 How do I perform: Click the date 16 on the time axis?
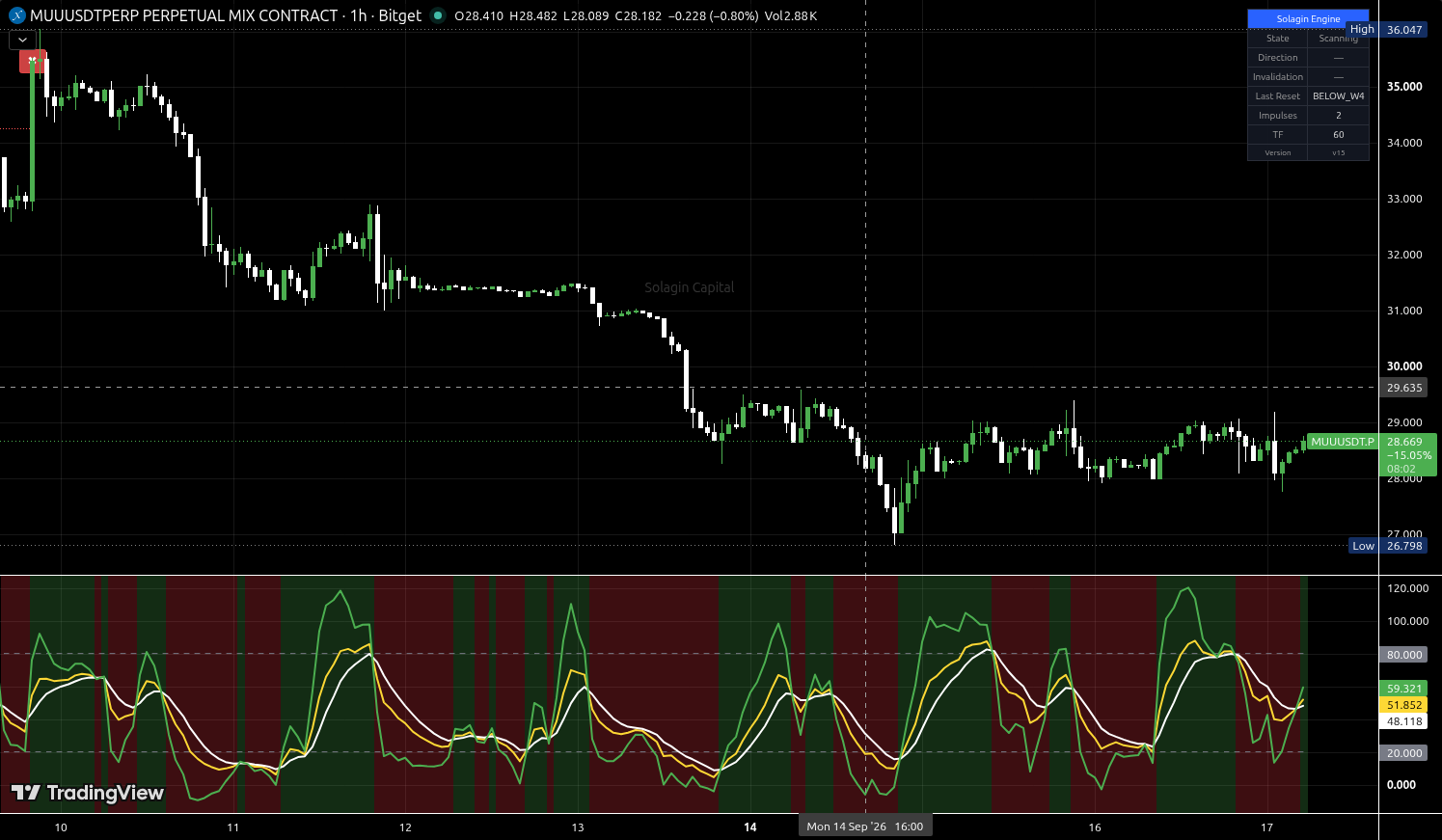click(x=1095, y=827)
